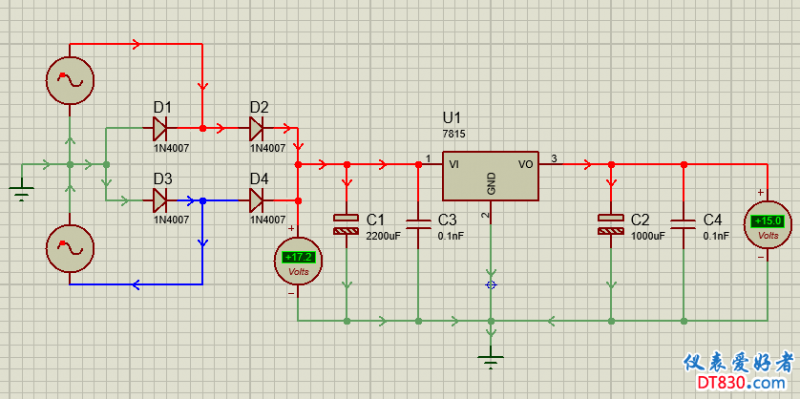Select the lower AC voltage source symbol
The height and width of the screenshot is (399, 800).
point(70,248)
